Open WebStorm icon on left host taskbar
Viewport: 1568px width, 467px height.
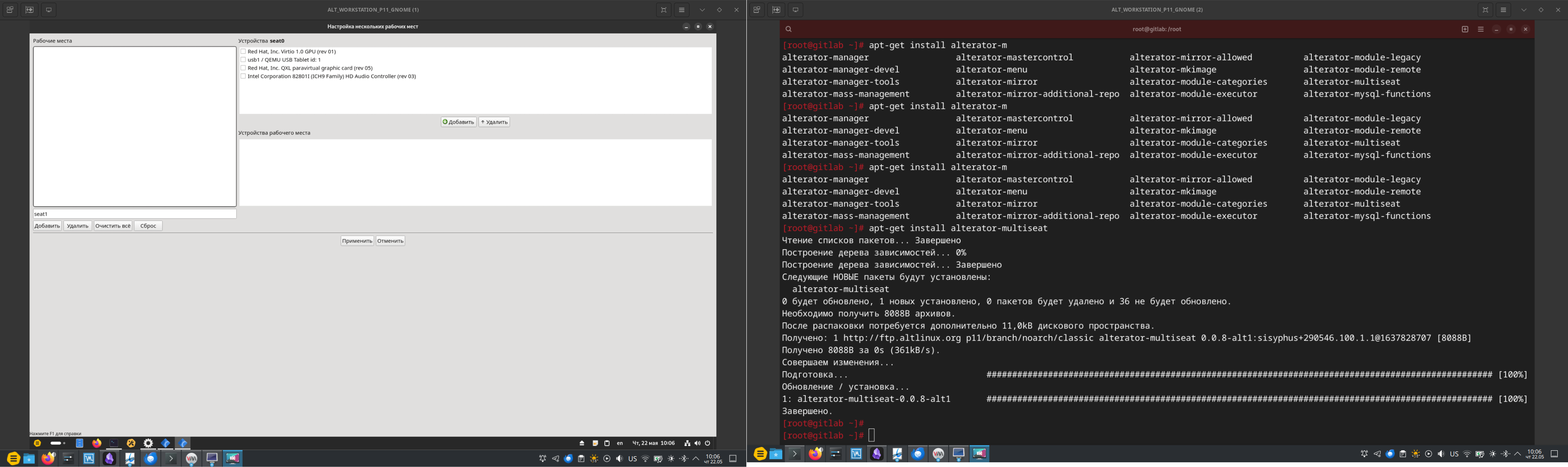[x=89, y=458]
